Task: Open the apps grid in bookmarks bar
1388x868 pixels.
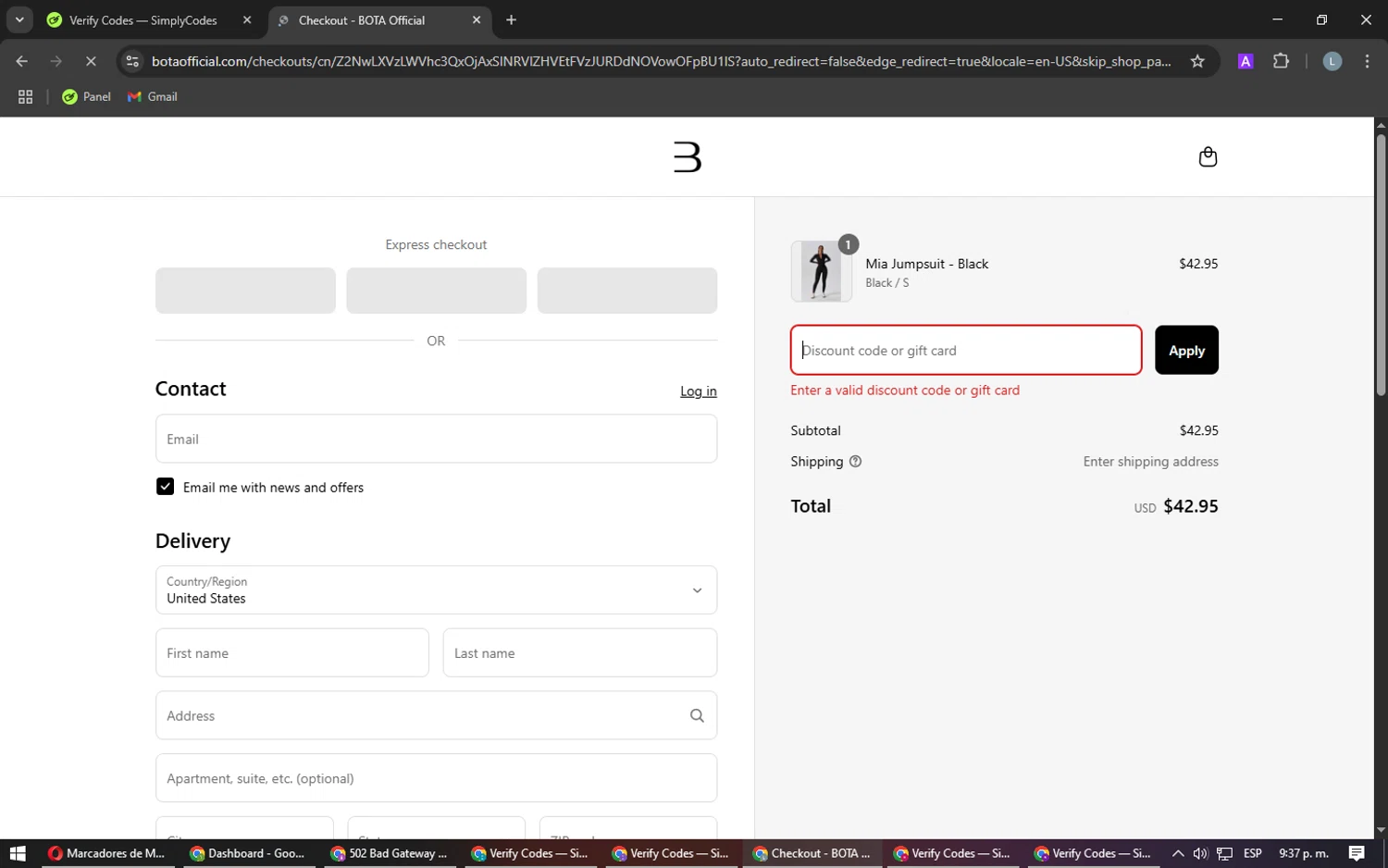Action: [x=25, y=96]
